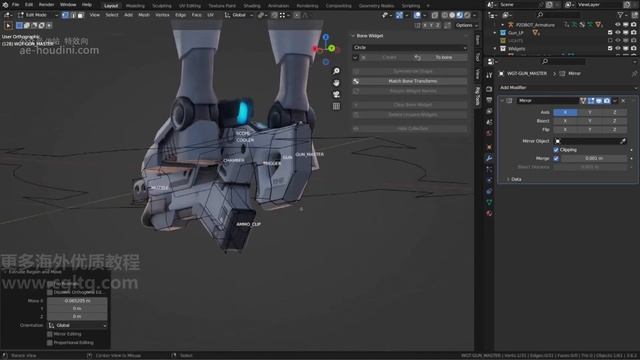This screenshot has height=360, width=640.
Task: Collapse the Bone Widget panel
Action: [353, 36]
